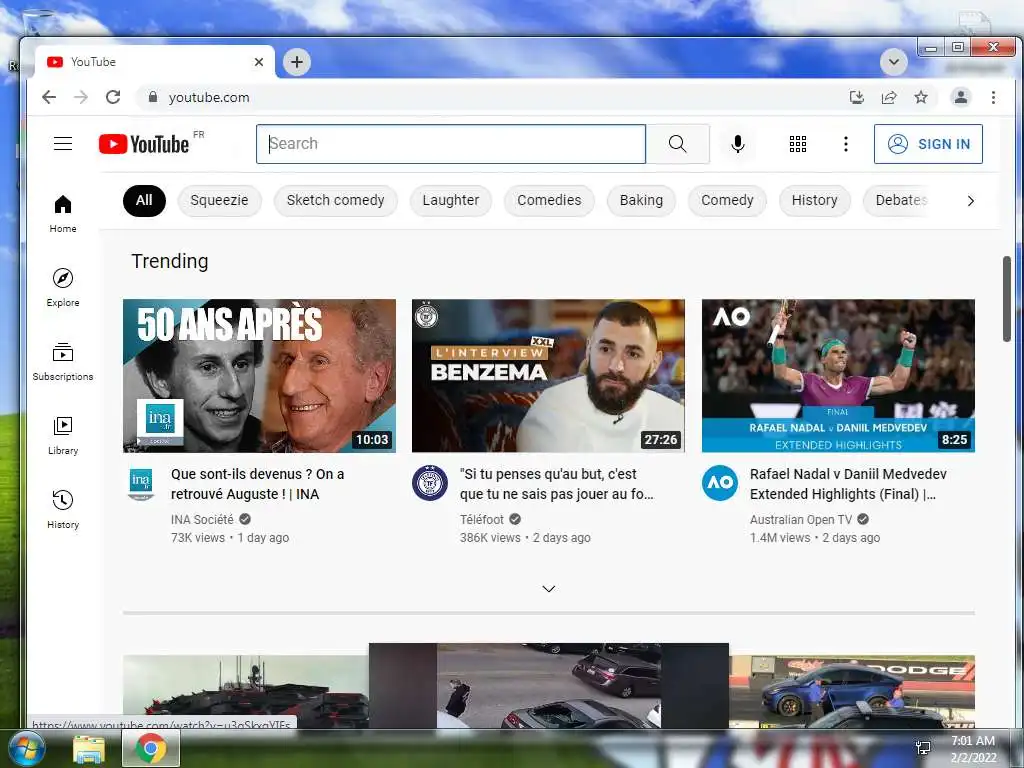
Task: Open Explore in the sidebar
Action: [63, 288]
